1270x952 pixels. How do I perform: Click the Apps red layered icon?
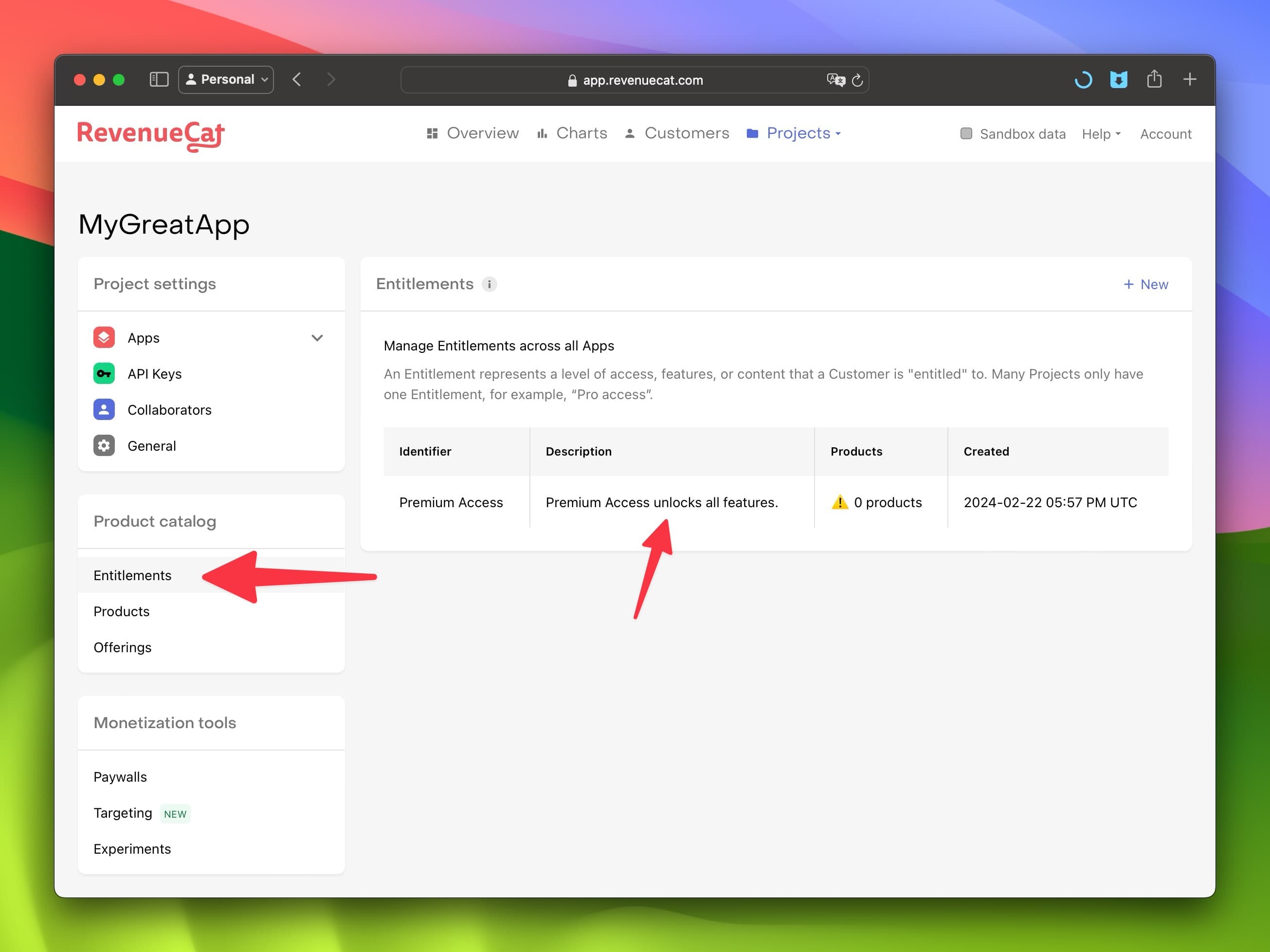pyautogui.click(x=104, y=338)
